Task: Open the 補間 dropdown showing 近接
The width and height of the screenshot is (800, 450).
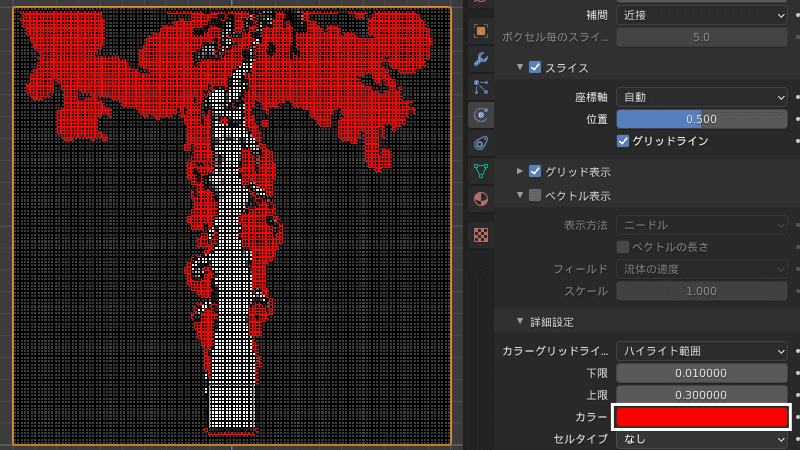Action: tap(702, 15)
